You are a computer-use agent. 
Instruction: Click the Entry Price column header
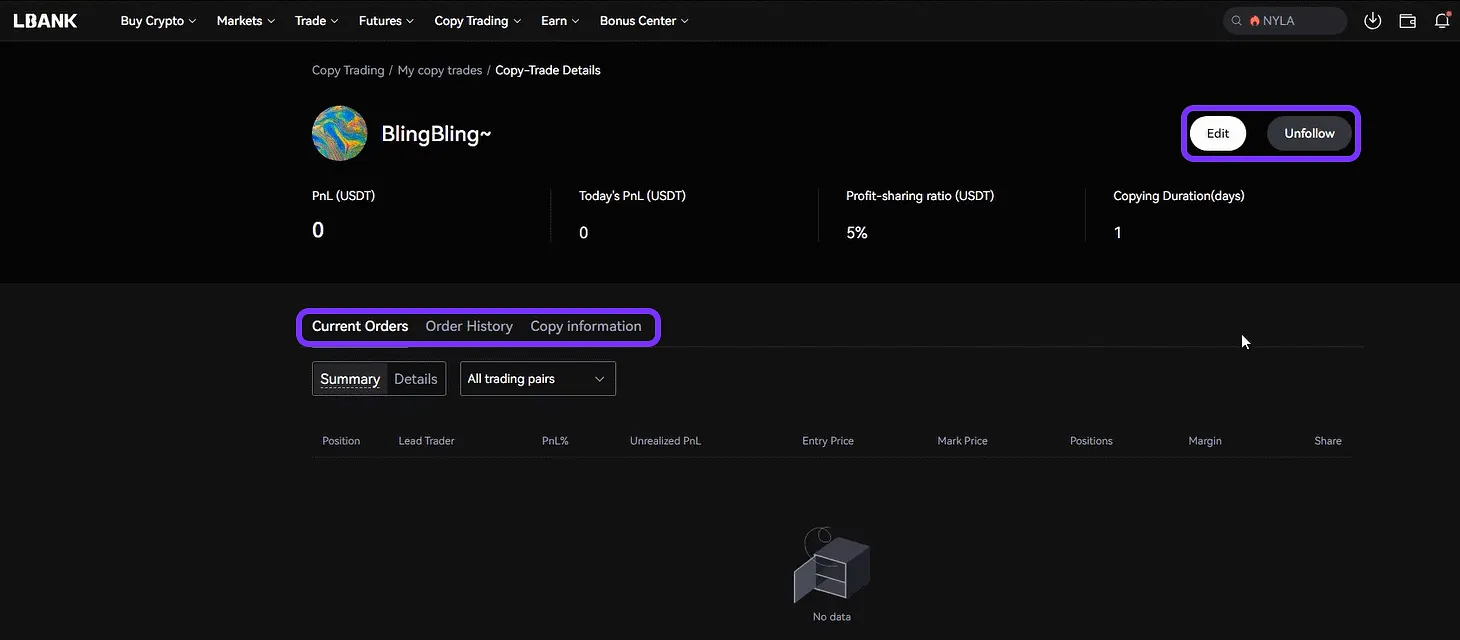click(x=828, y=441)
